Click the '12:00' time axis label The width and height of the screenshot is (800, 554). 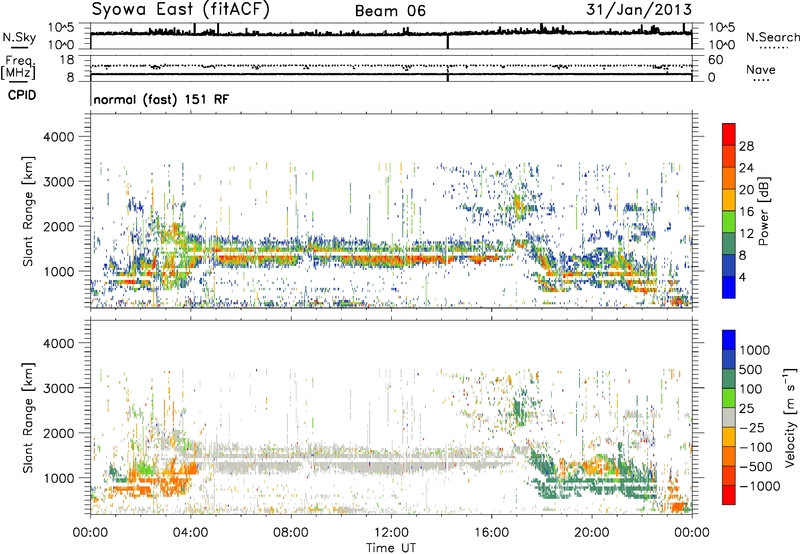(391, 533)
